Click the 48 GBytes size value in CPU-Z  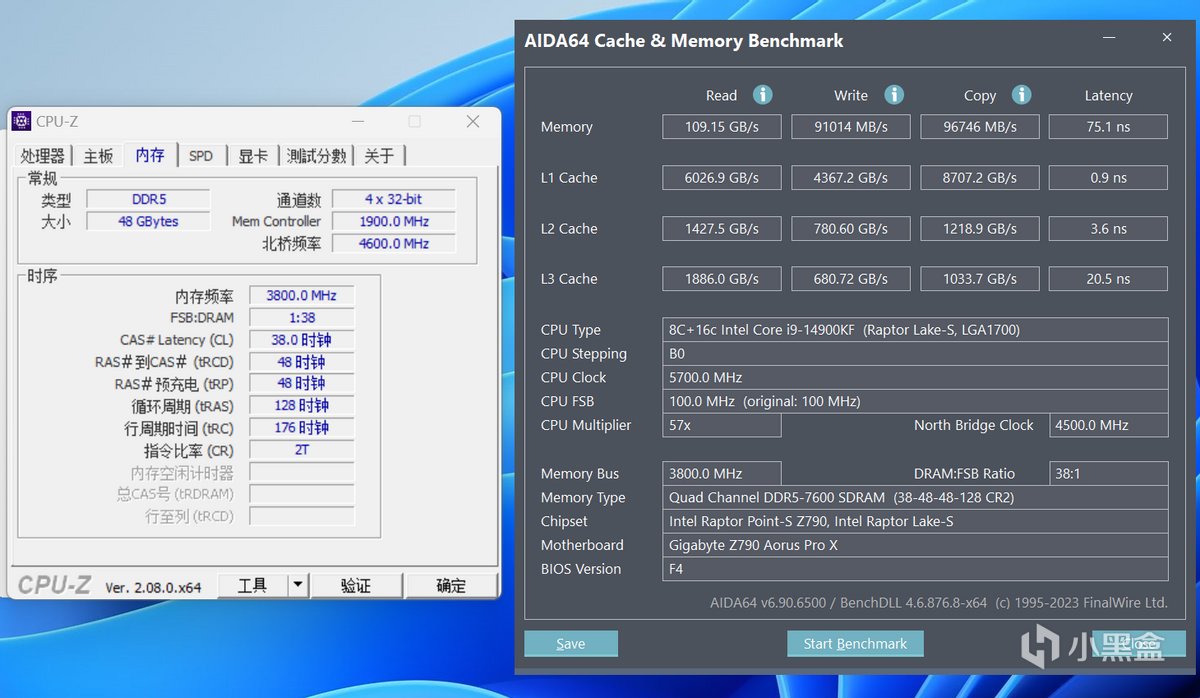(148, 221)
